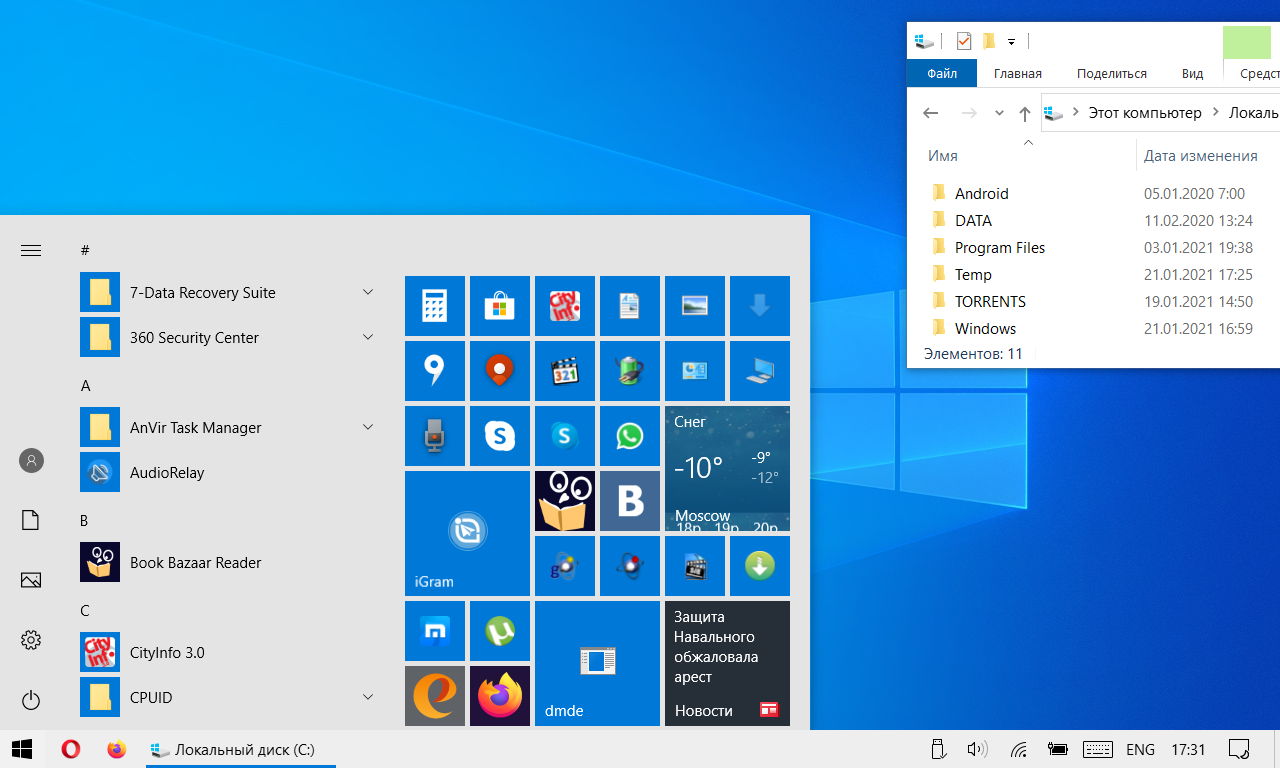Open the faded blue download arrow tile

pos(759,306)
